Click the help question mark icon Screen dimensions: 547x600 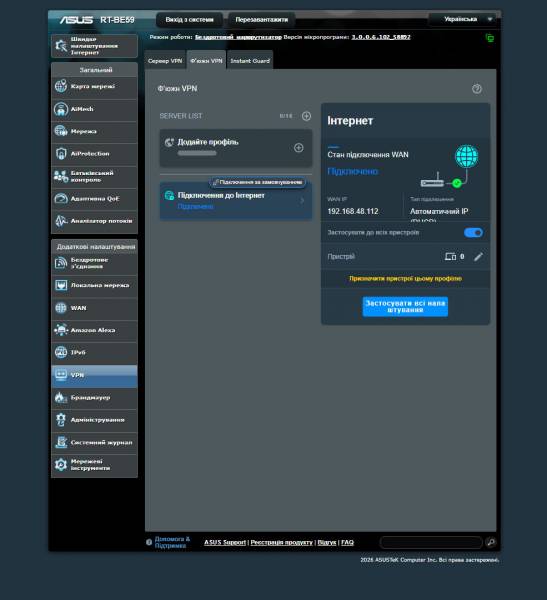(x=477, y=89)
